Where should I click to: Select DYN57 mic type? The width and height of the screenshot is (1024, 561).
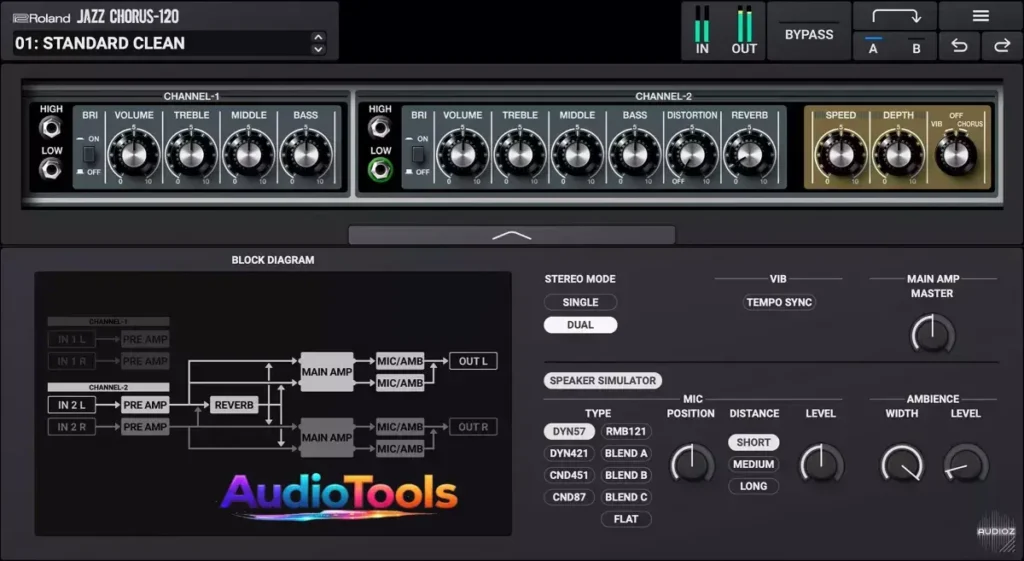[569, 432]
